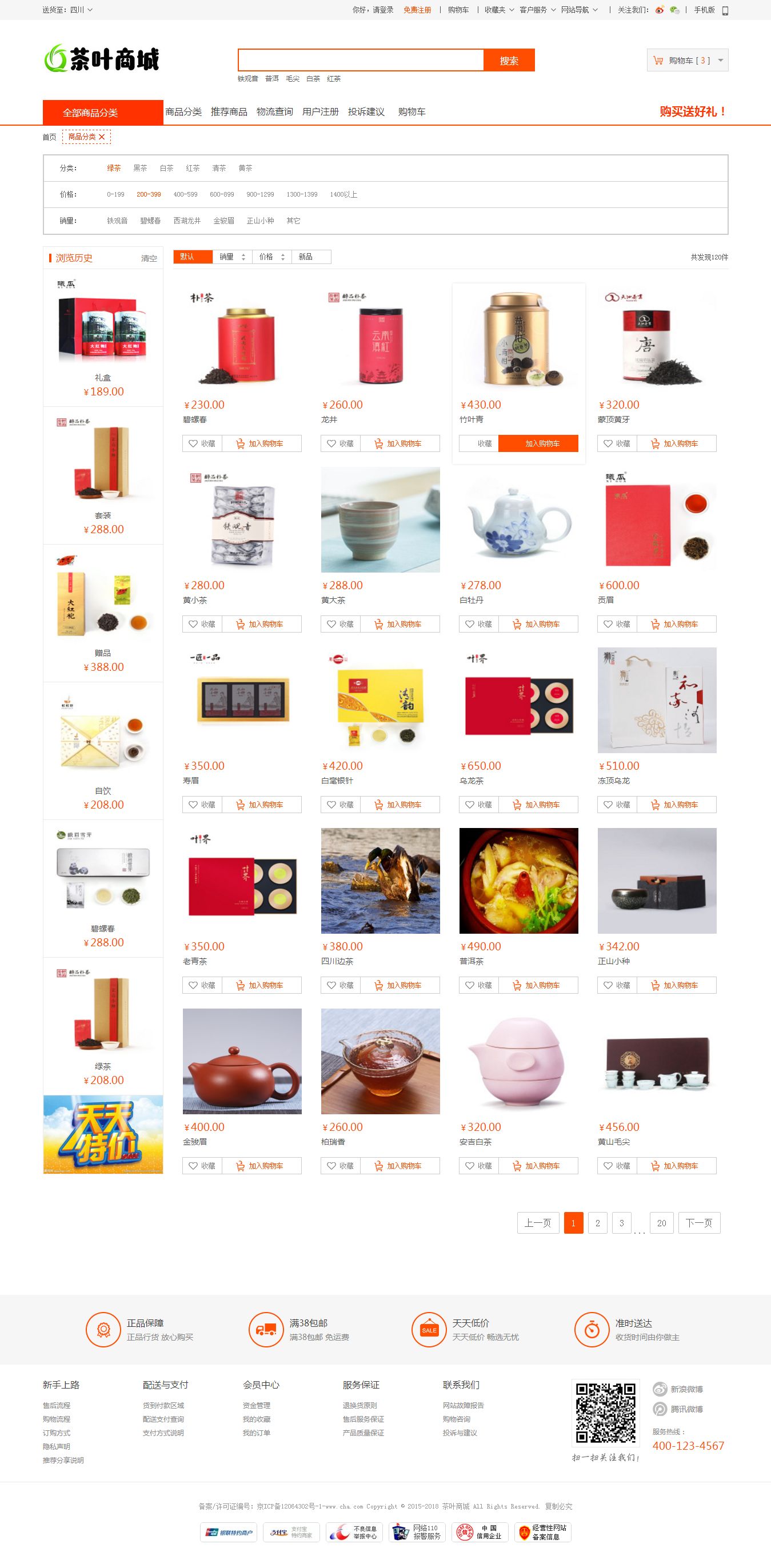This screenshot has width=771, height=1568.
Task: Open the 推荐商品 navigation menu item
Action: pos(229,112)
